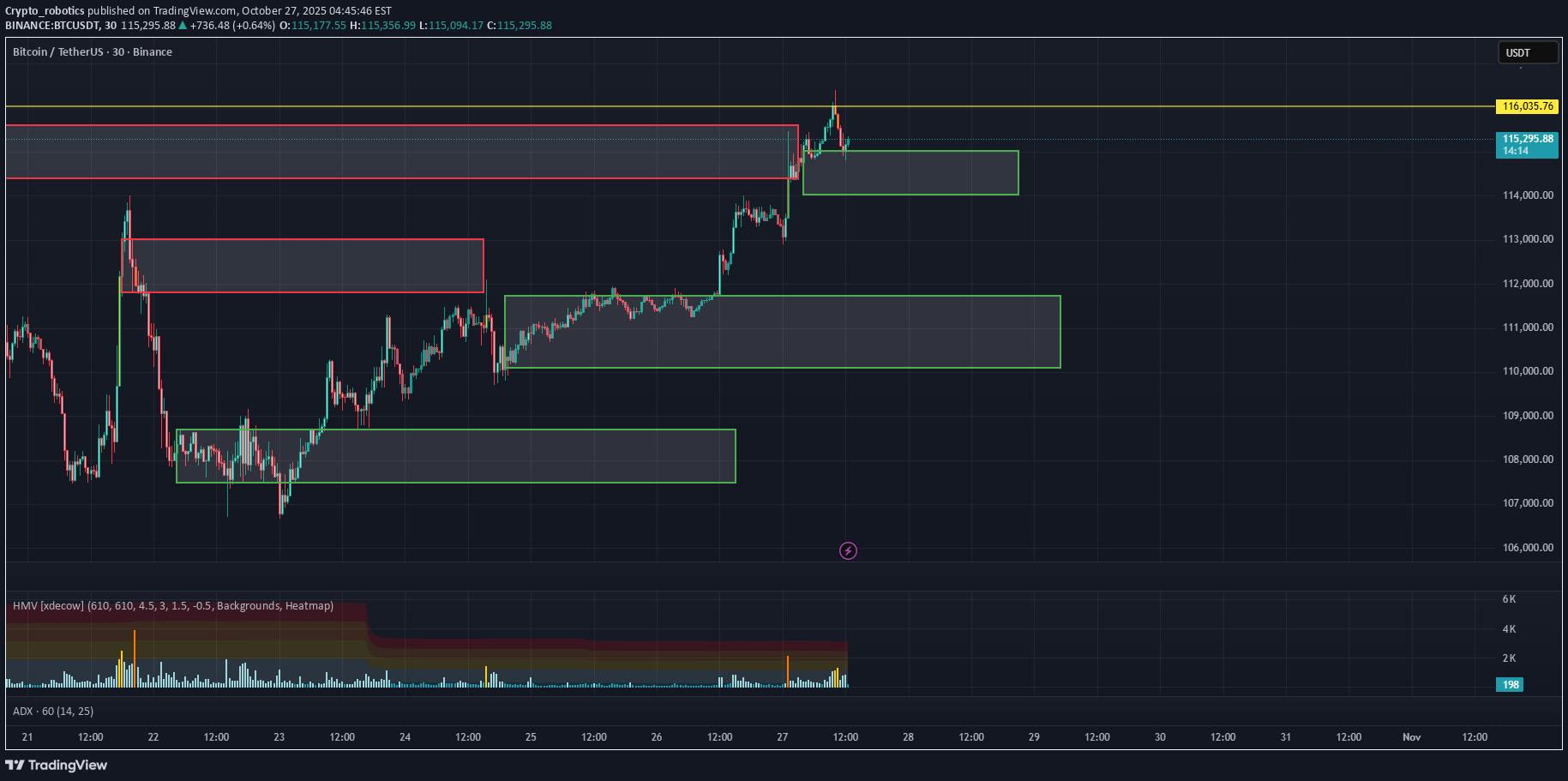
Task: Click the date label 22 on time axis
Action: 153,737
